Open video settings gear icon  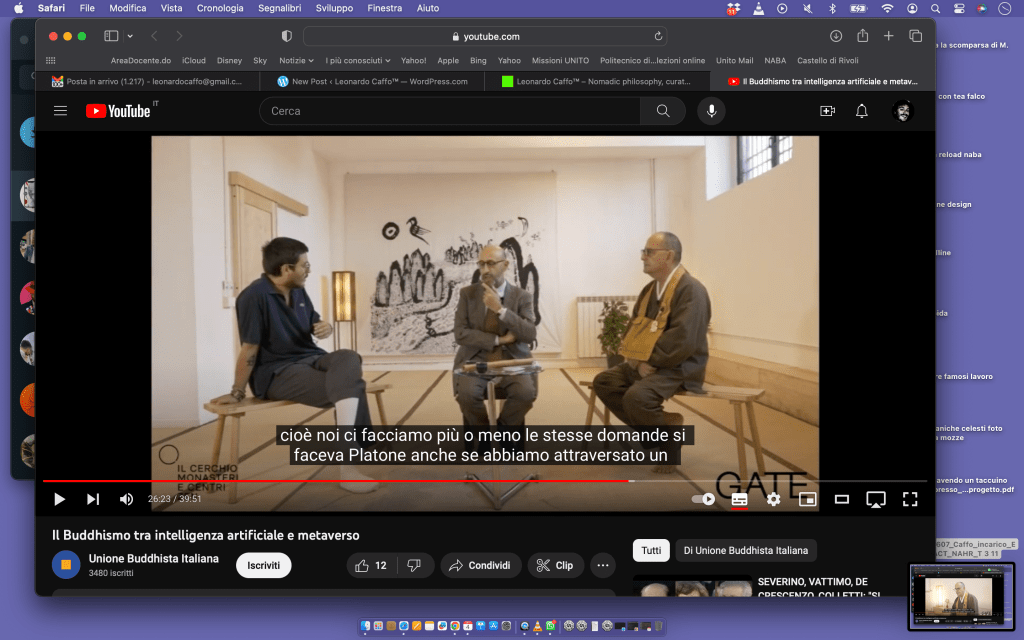(773, 499)
